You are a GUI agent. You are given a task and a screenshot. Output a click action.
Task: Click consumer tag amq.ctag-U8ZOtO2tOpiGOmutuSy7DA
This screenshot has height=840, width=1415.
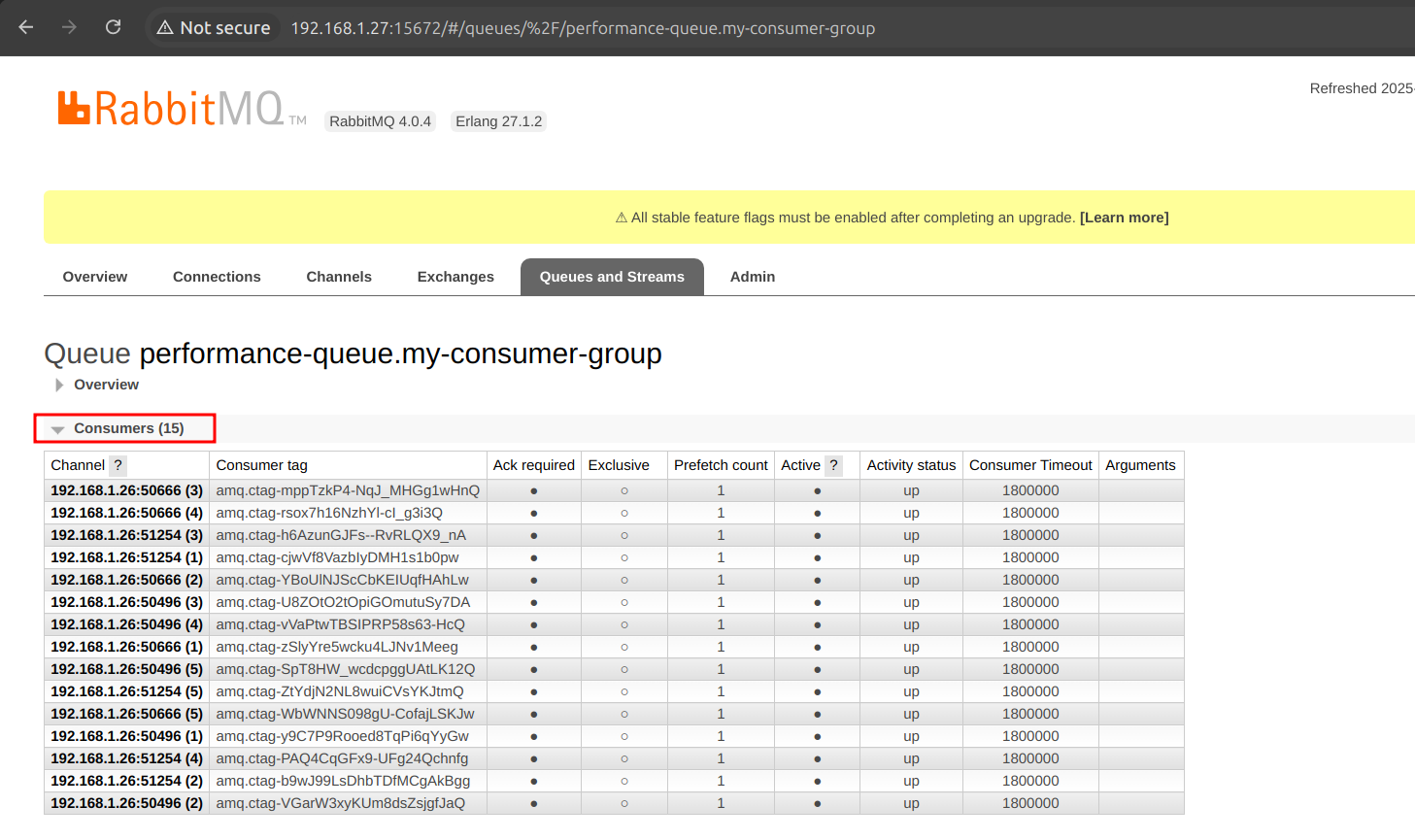343,602
